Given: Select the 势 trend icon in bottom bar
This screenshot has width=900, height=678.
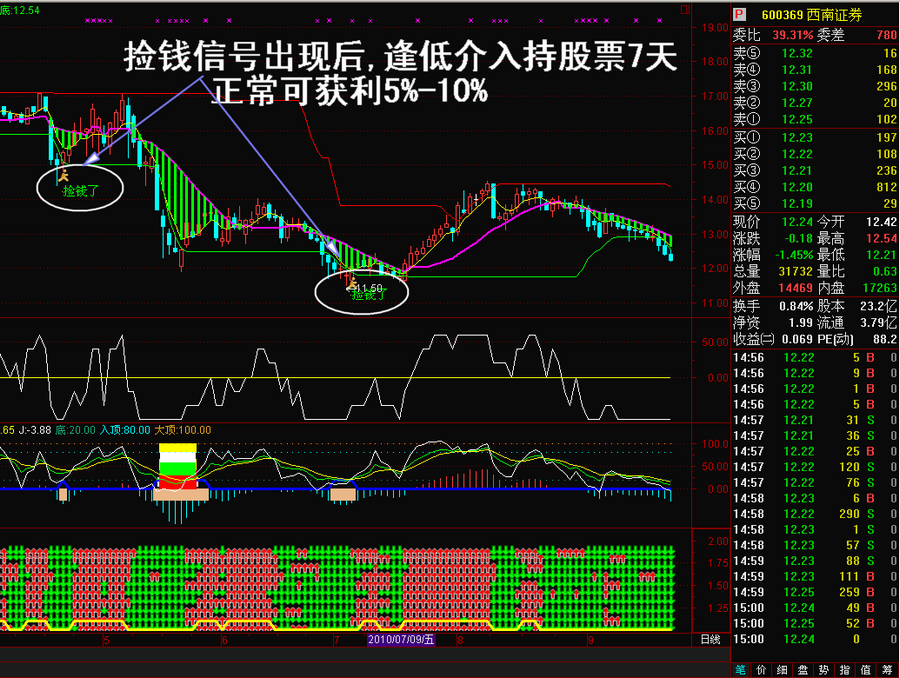Looking at the screenshot, I should pyautogui.click(x=826, y=670).
